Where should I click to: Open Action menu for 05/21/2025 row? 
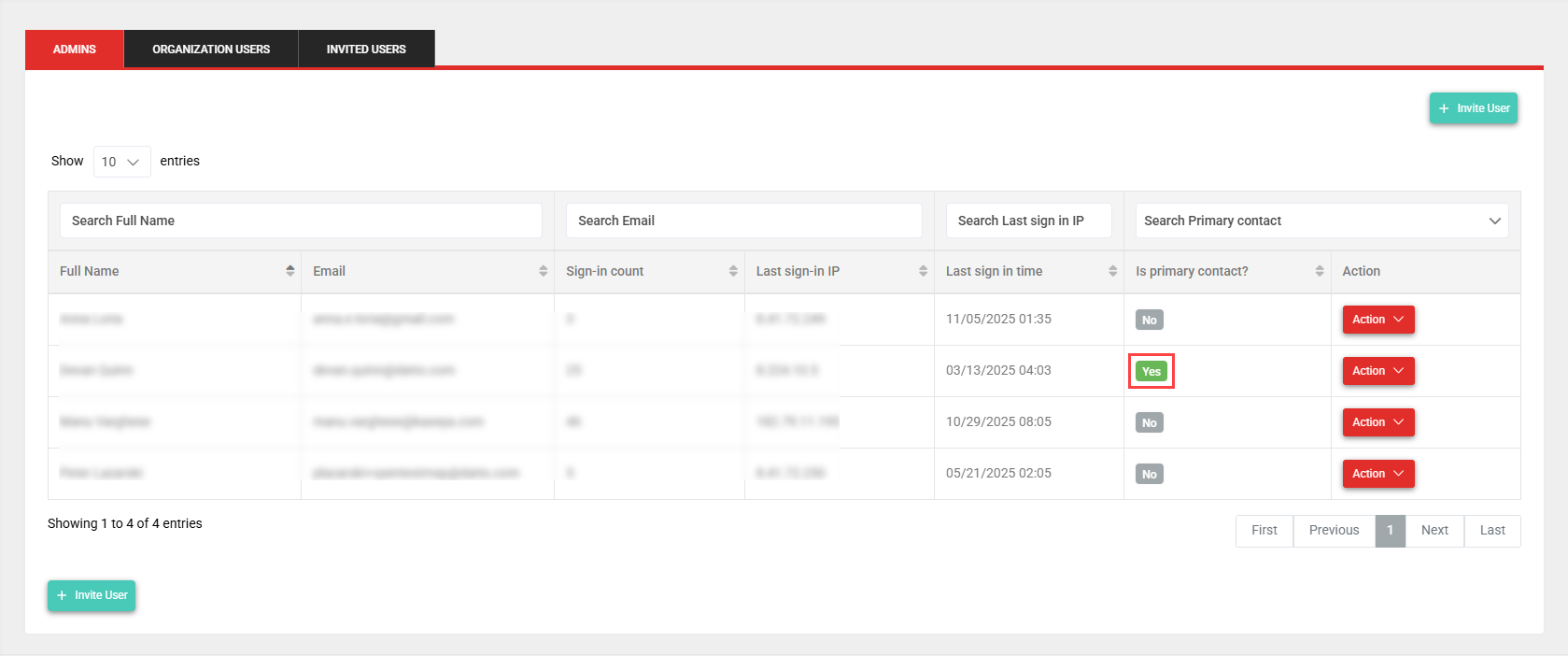(1377, 474)
